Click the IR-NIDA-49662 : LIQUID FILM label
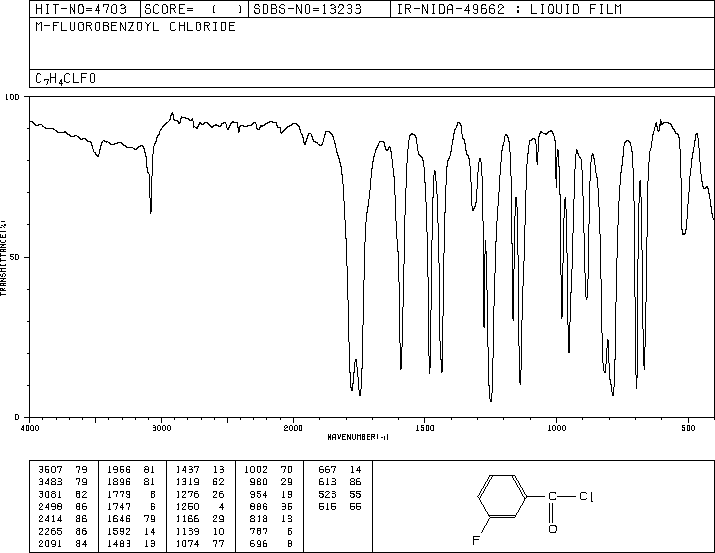Viewport: 715px width, 553px height. 509,9
